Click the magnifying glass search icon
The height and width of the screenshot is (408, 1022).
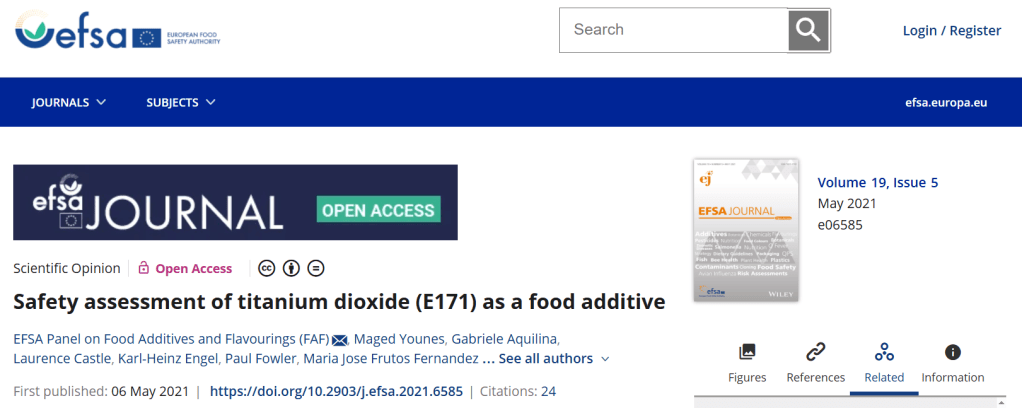(808, 30)
